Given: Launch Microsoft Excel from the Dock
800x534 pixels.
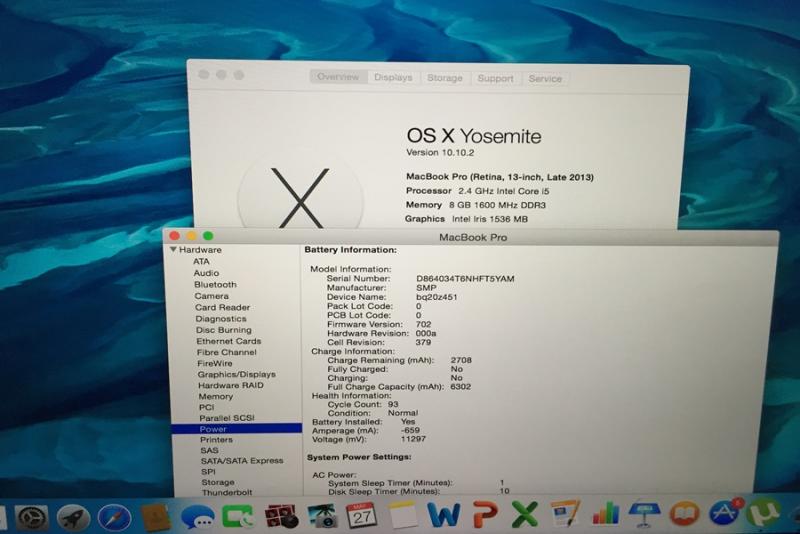Looking at the screenshot, I should [x=524, y=514].
